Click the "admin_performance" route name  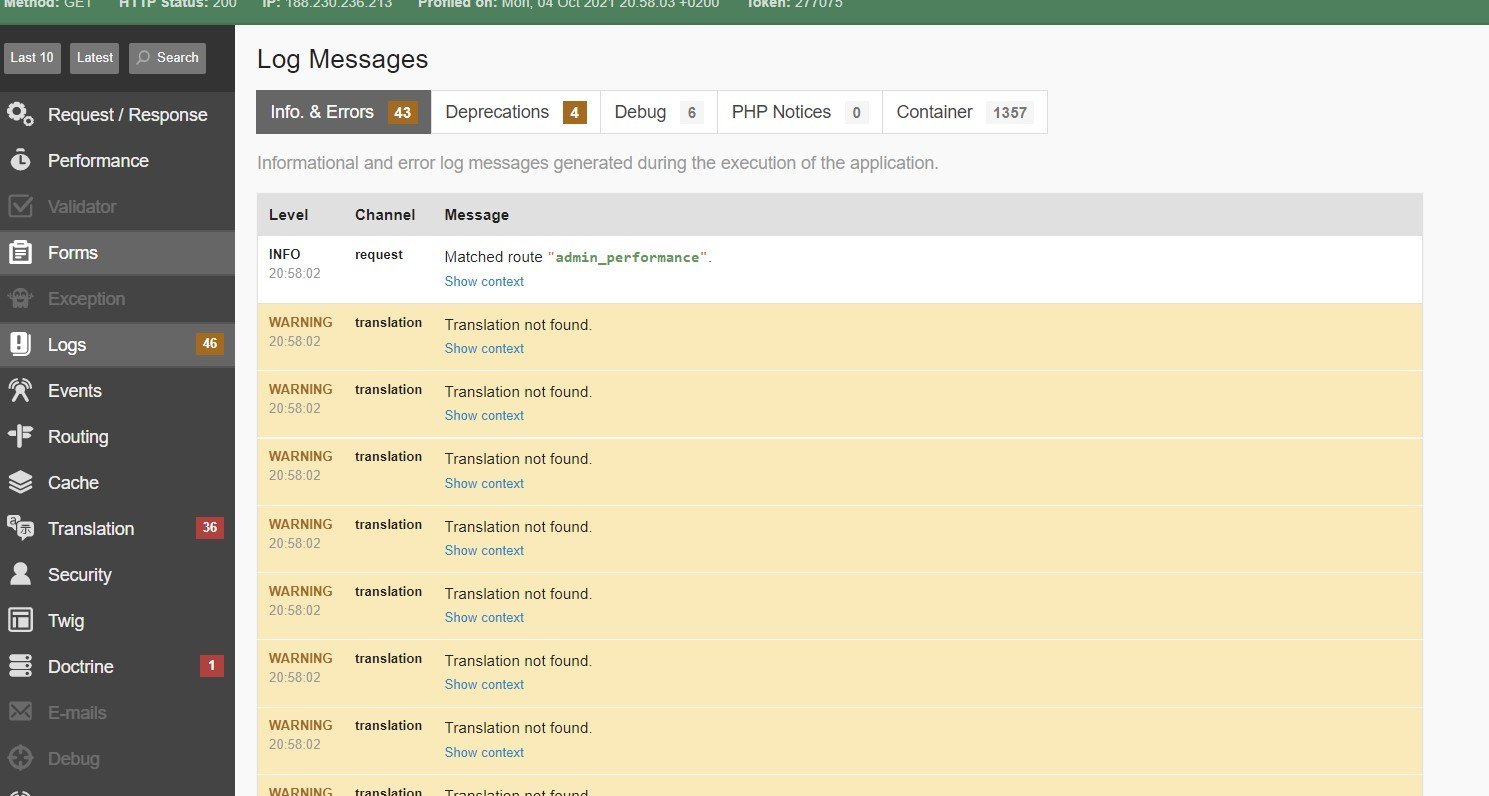(x=627, y=258)
